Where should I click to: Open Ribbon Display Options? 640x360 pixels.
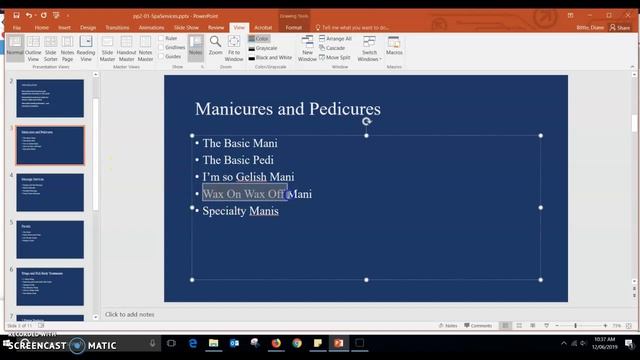point(571,16)
